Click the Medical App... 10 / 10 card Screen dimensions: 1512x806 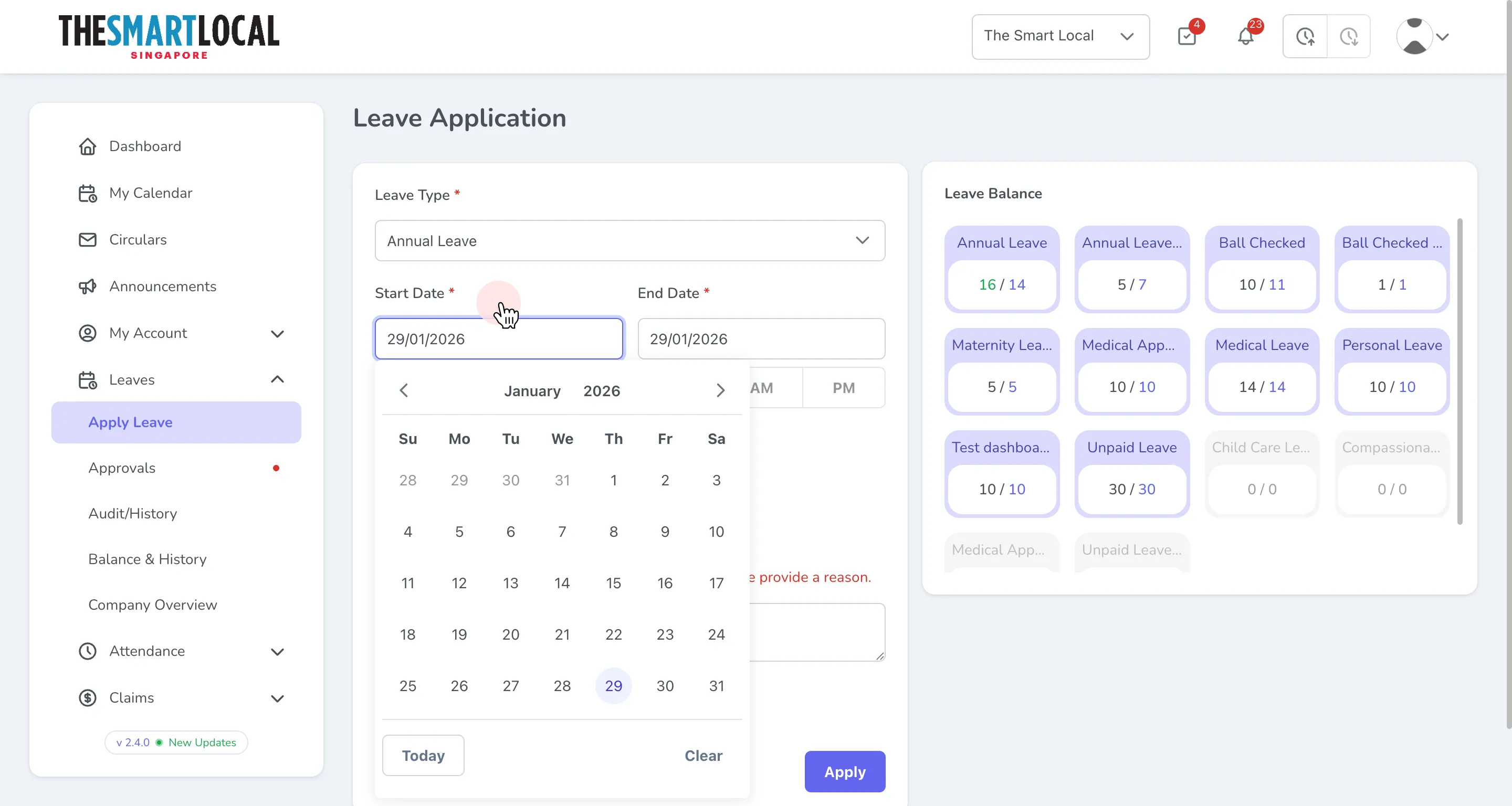point(1132,372)
